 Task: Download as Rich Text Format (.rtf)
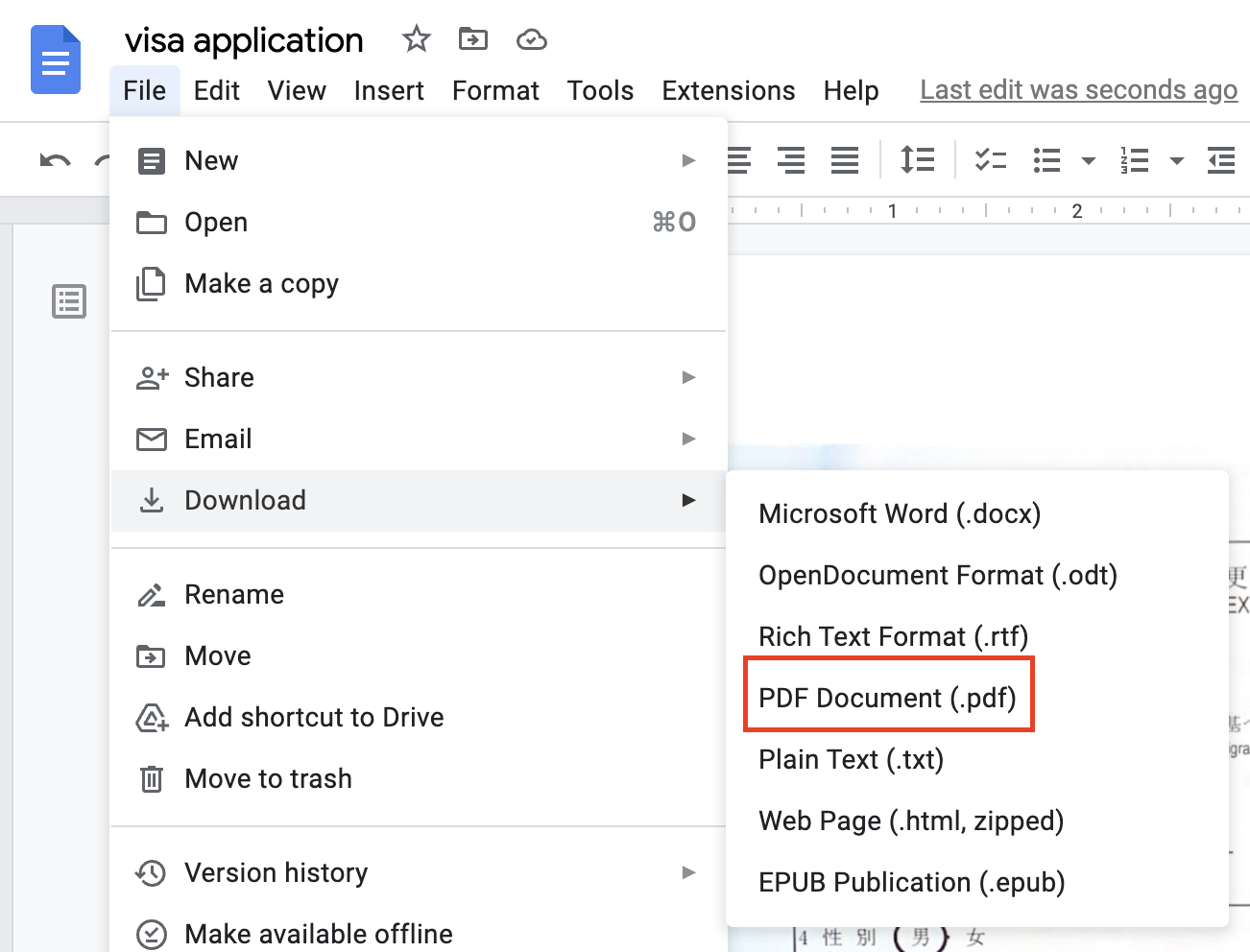tap(977, 636)
